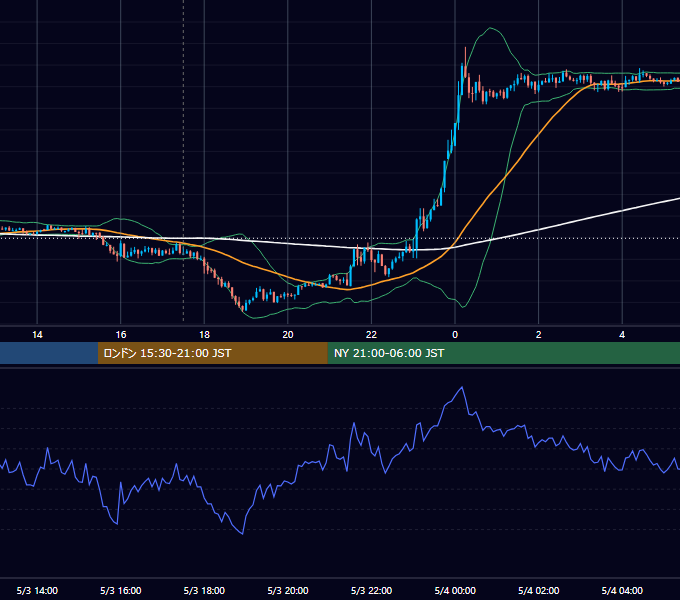680x600 pixels.
Task: Click the oscillator peak near 5/4 00:00
Action: 462,388
